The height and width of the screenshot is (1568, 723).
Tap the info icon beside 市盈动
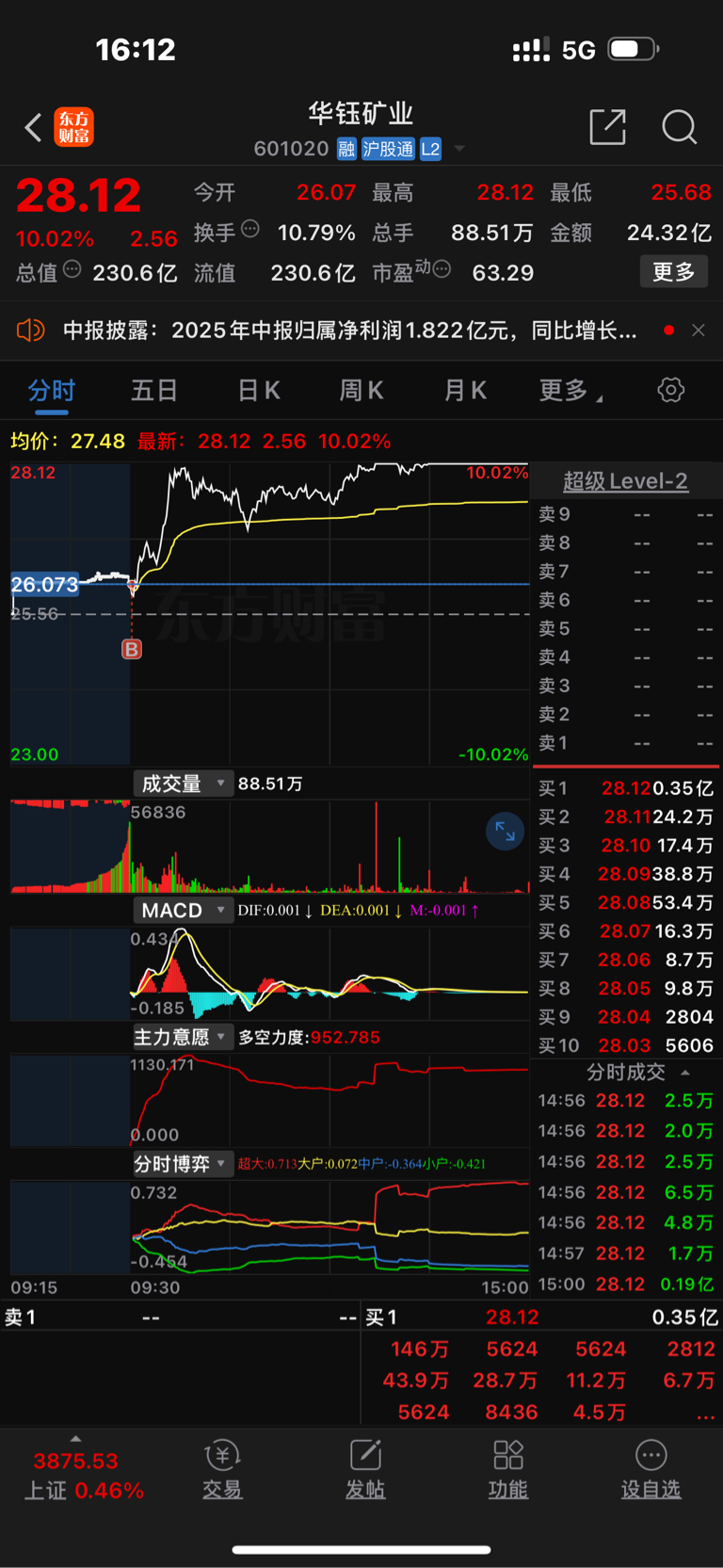pyautogui.click(x=442, y=269)
